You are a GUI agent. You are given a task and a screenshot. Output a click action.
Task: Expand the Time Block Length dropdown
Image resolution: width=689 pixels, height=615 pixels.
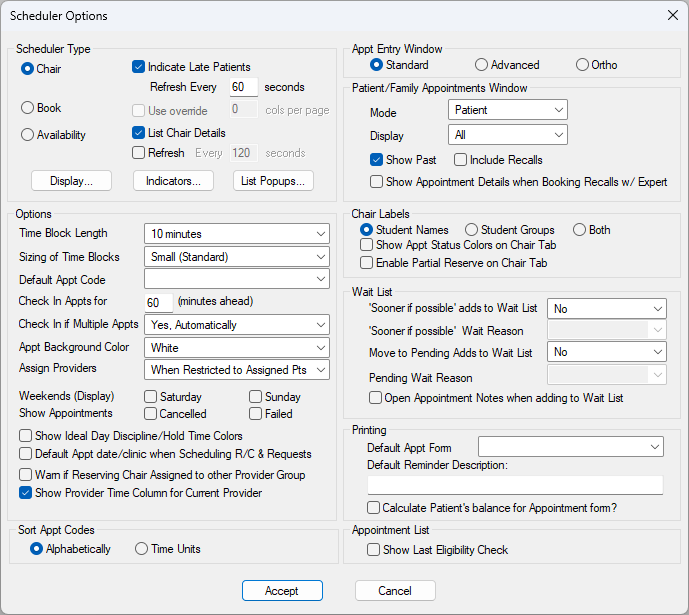tap(237, 234)
